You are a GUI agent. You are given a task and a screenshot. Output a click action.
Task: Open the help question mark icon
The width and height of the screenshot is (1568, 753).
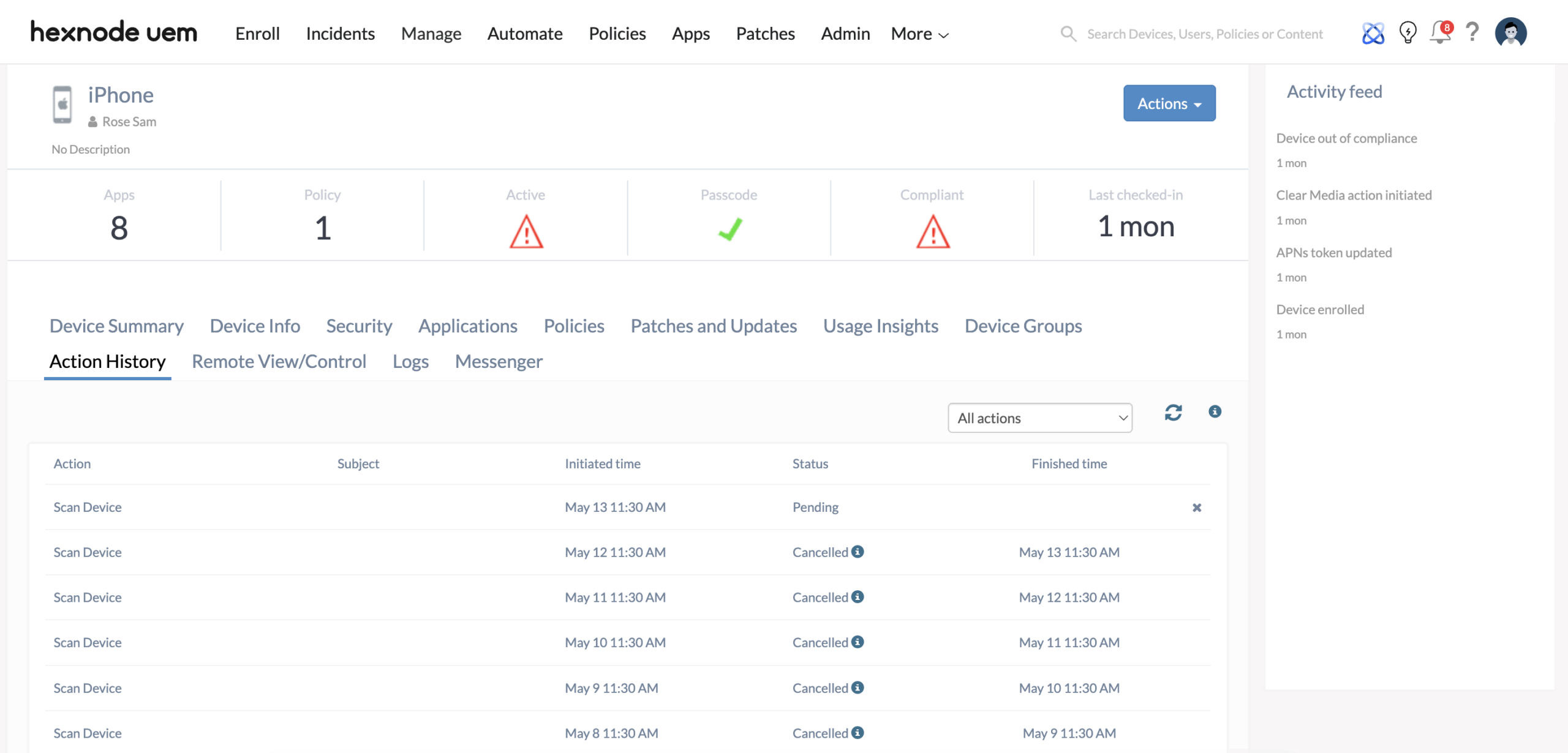[1472, 31]
